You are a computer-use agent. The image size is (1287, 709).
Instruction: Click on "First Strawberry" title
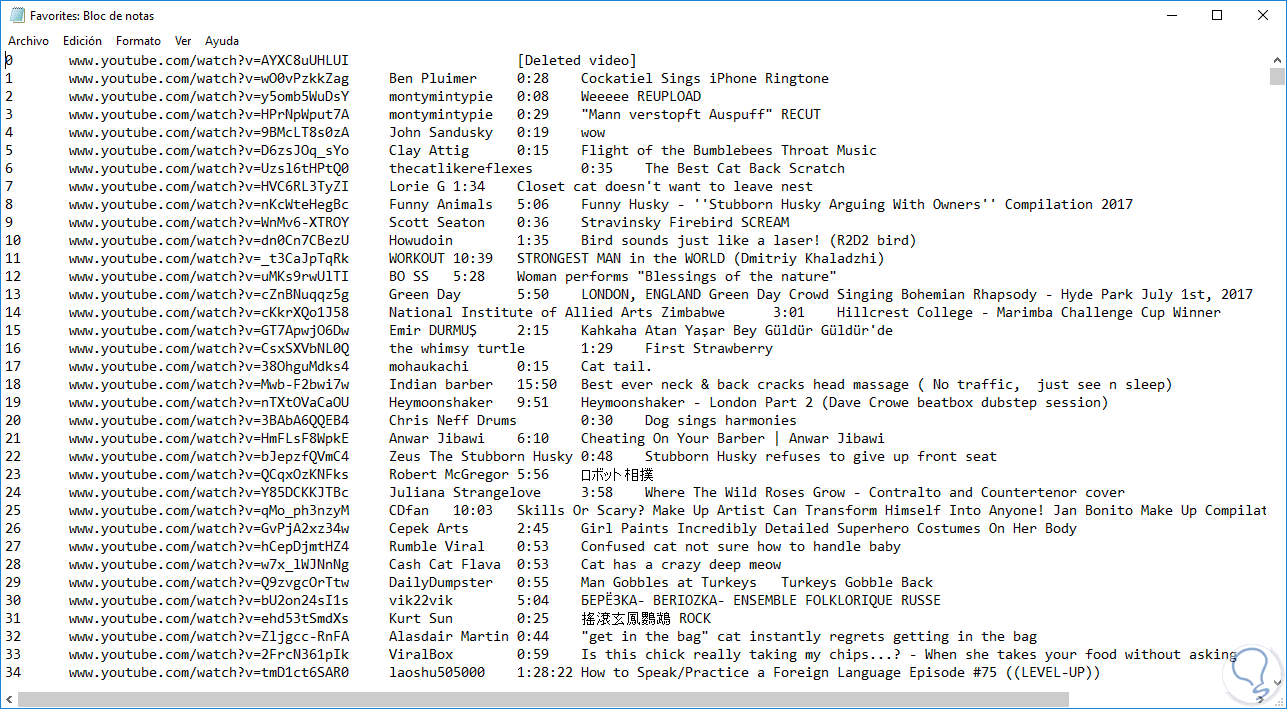(x=709, y=348)
